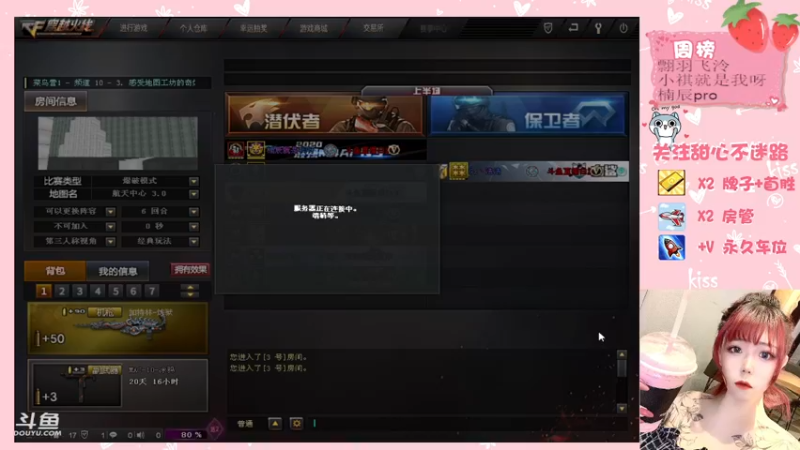800x450 pixels.
Task: Join the 潜伏者 team banner
Action: pos(325,115)
